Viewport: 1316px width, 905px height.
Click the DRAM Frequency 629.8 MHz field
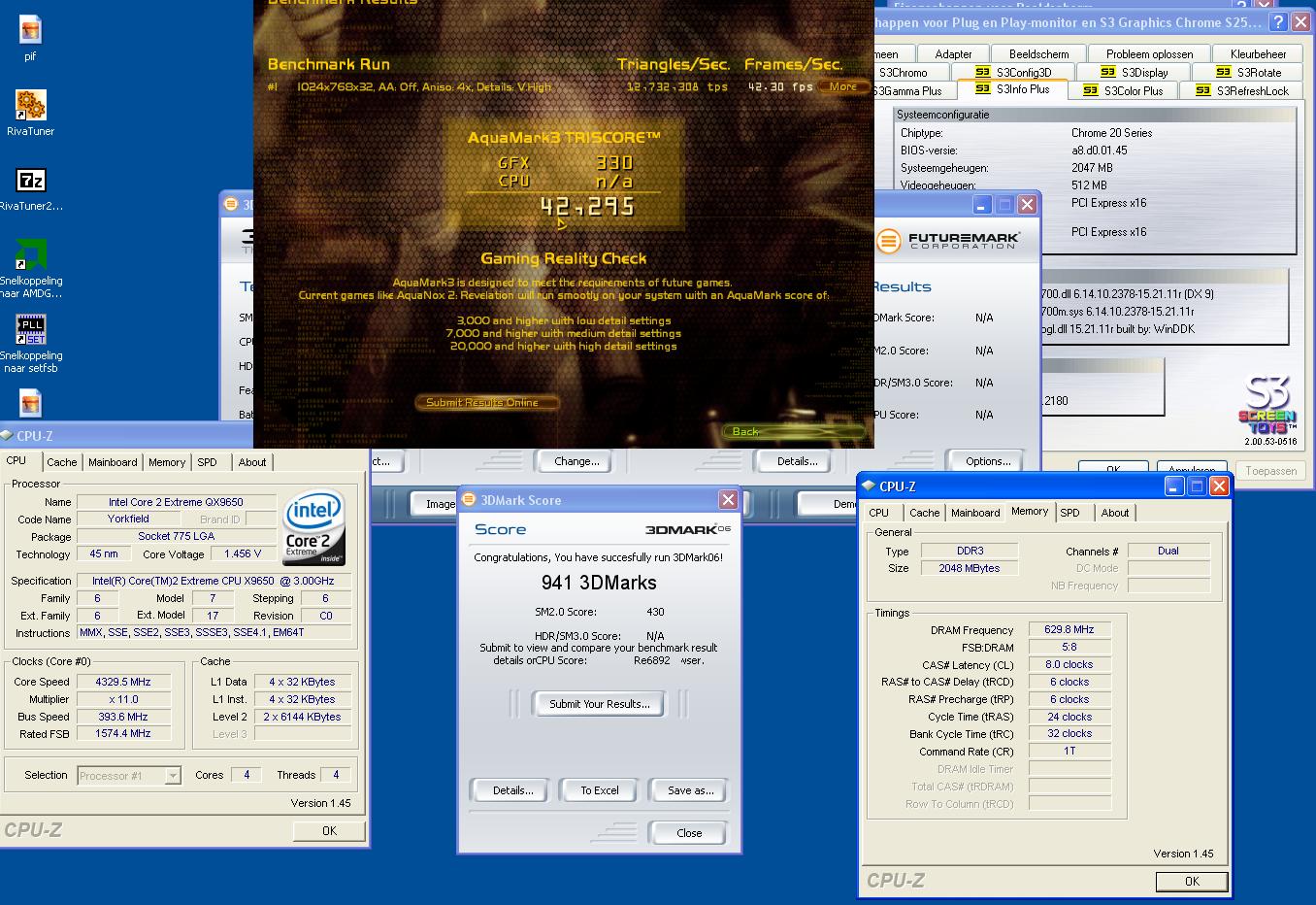(x=1069, y=629)
